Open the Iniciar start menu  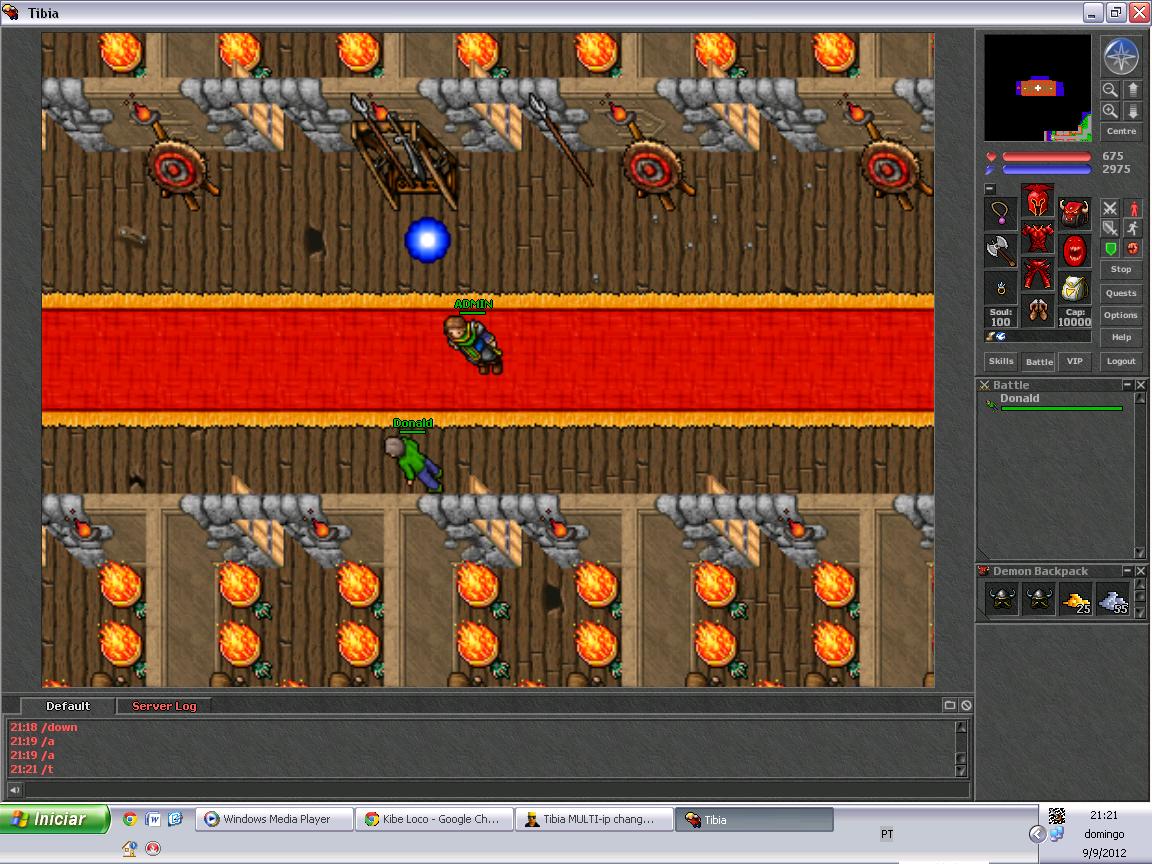click(55, 818)
